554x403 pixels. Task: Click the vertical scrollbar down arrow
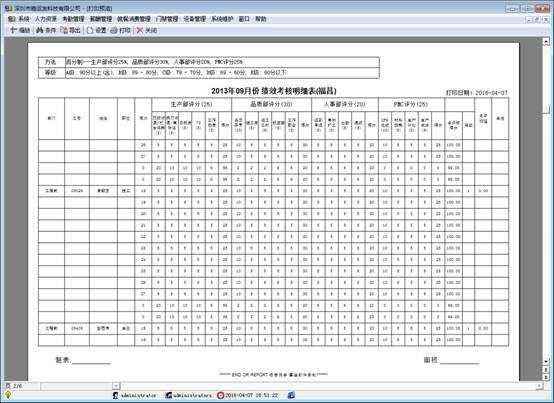(546, 362)
